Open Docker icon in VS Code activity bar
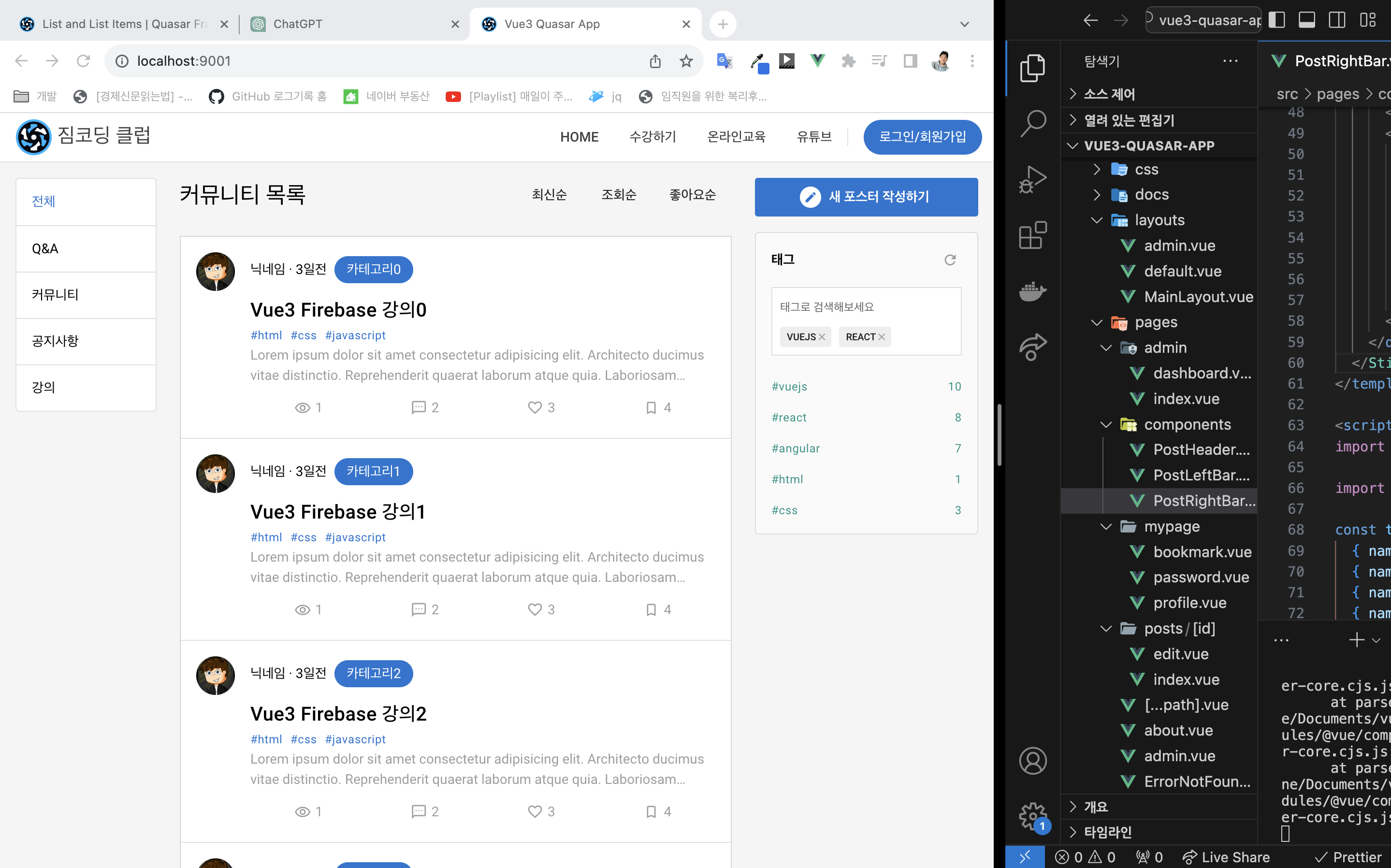 1032,290
